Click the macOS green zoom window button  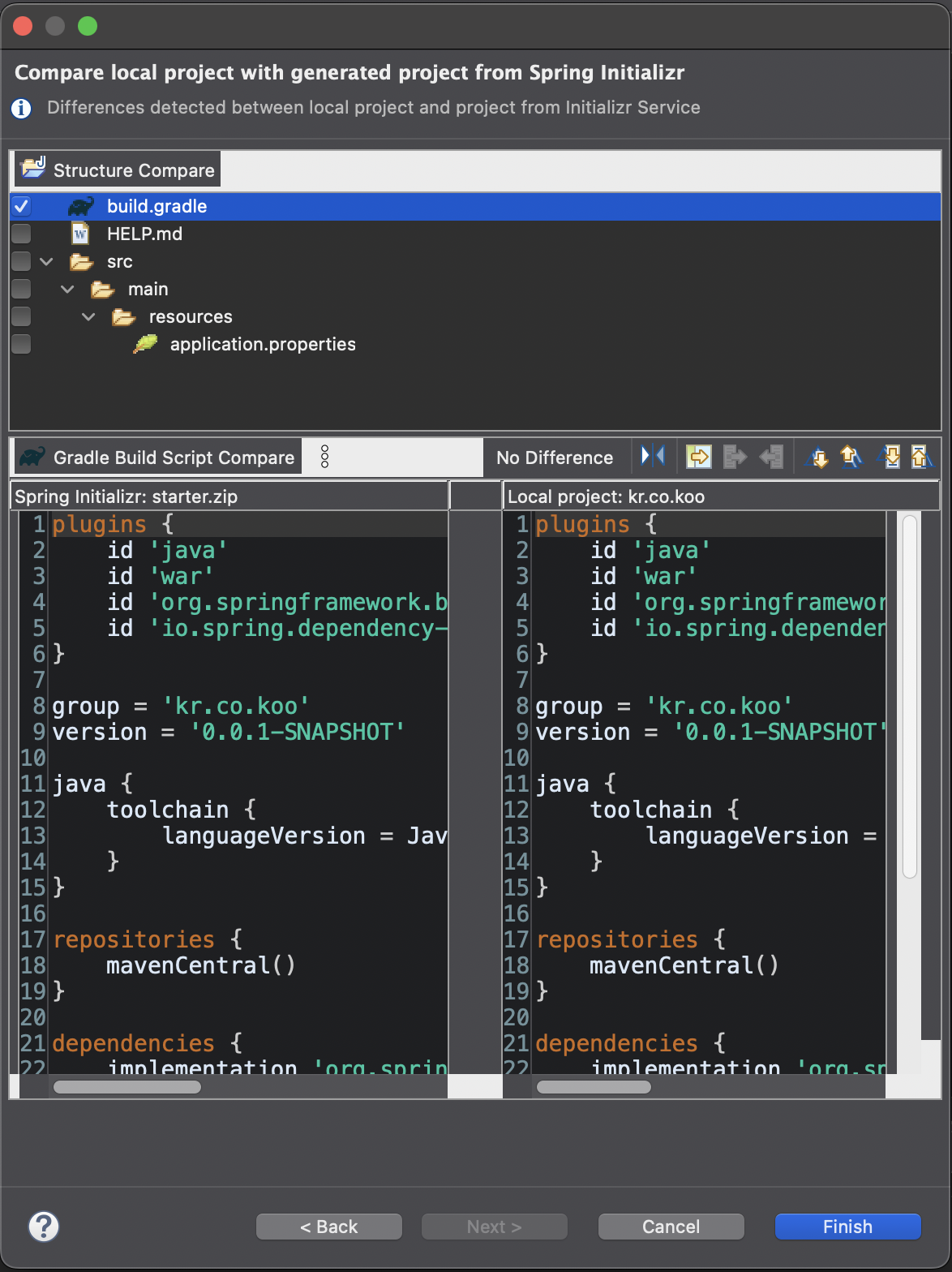[x=88, y=26]
